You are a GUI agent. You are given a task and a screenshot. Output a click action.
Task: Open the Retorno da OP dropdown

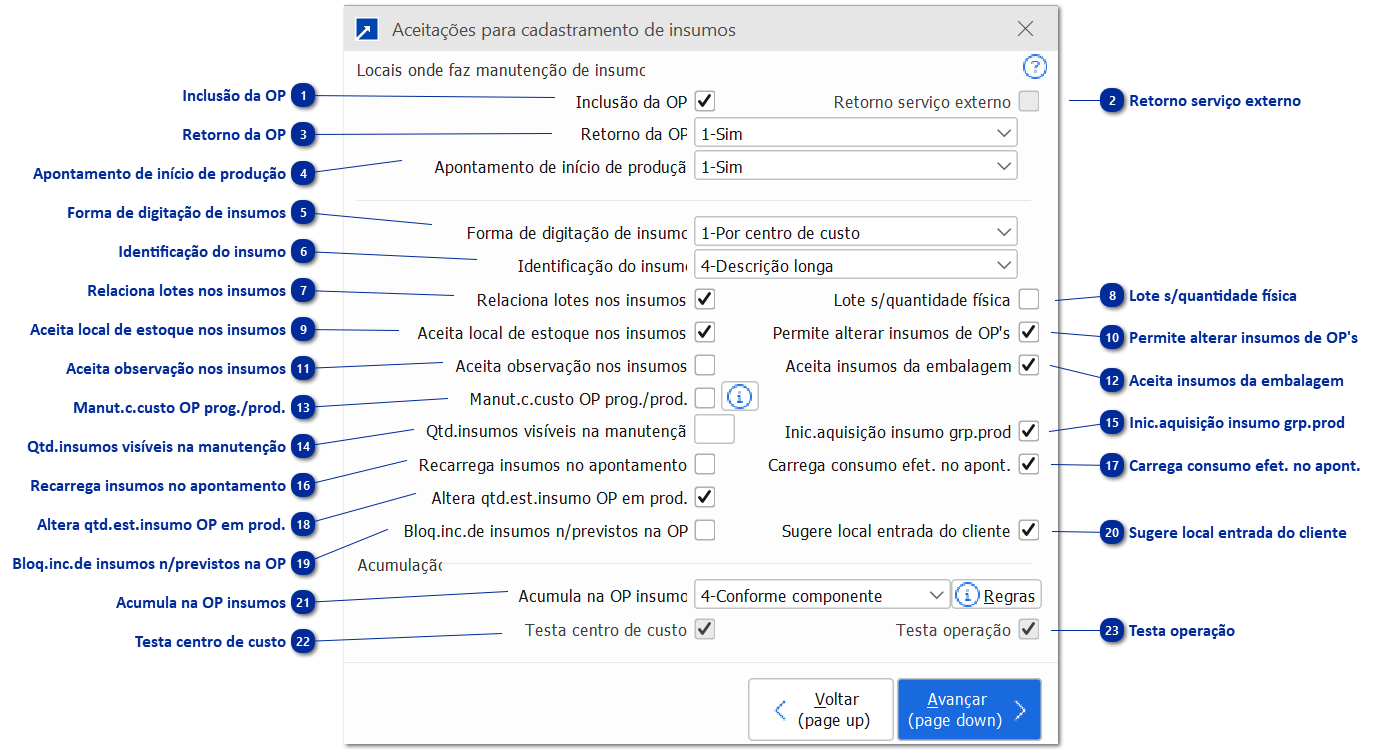click(855, 133)
